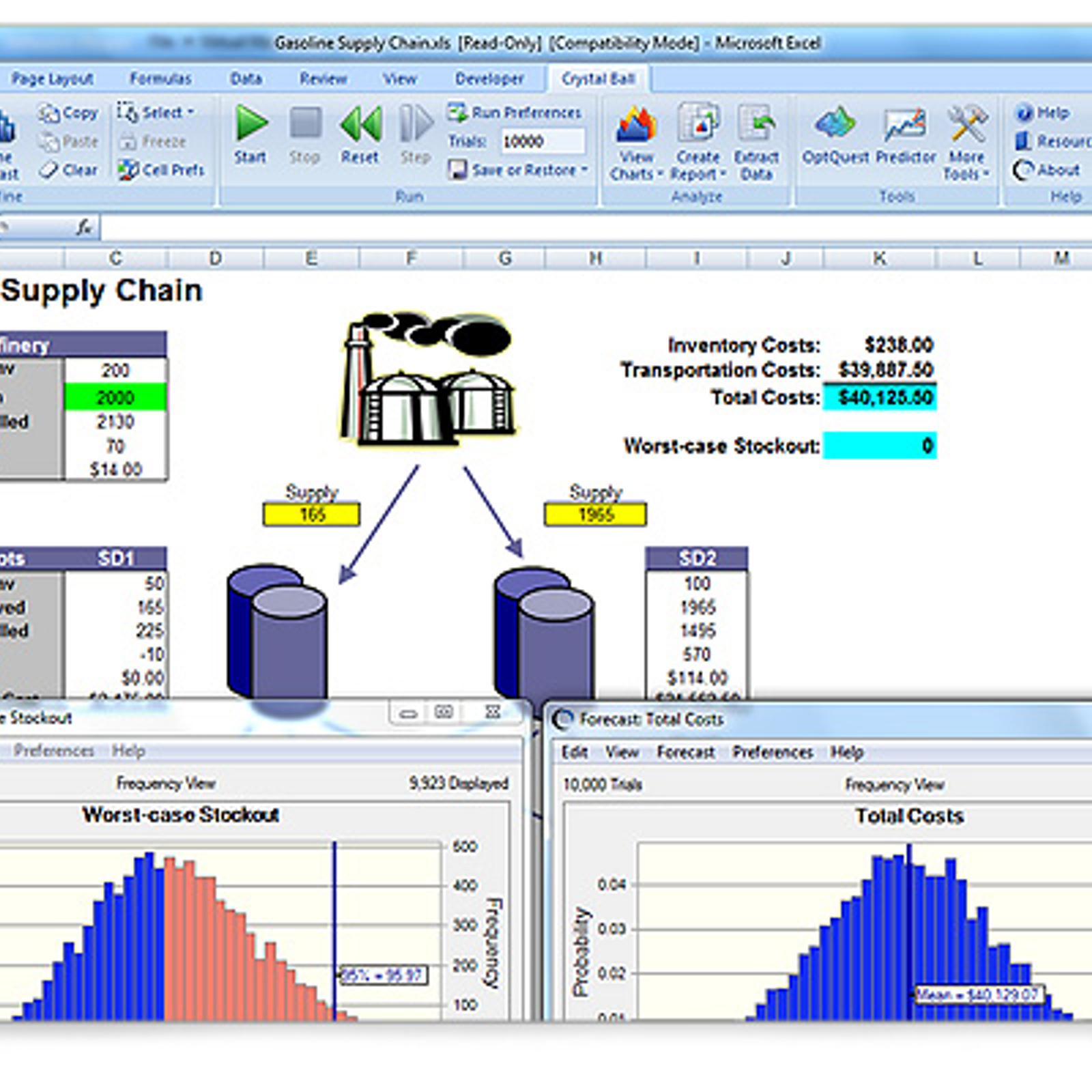Minimize the Worst-case Stockout window

(408, 713)
